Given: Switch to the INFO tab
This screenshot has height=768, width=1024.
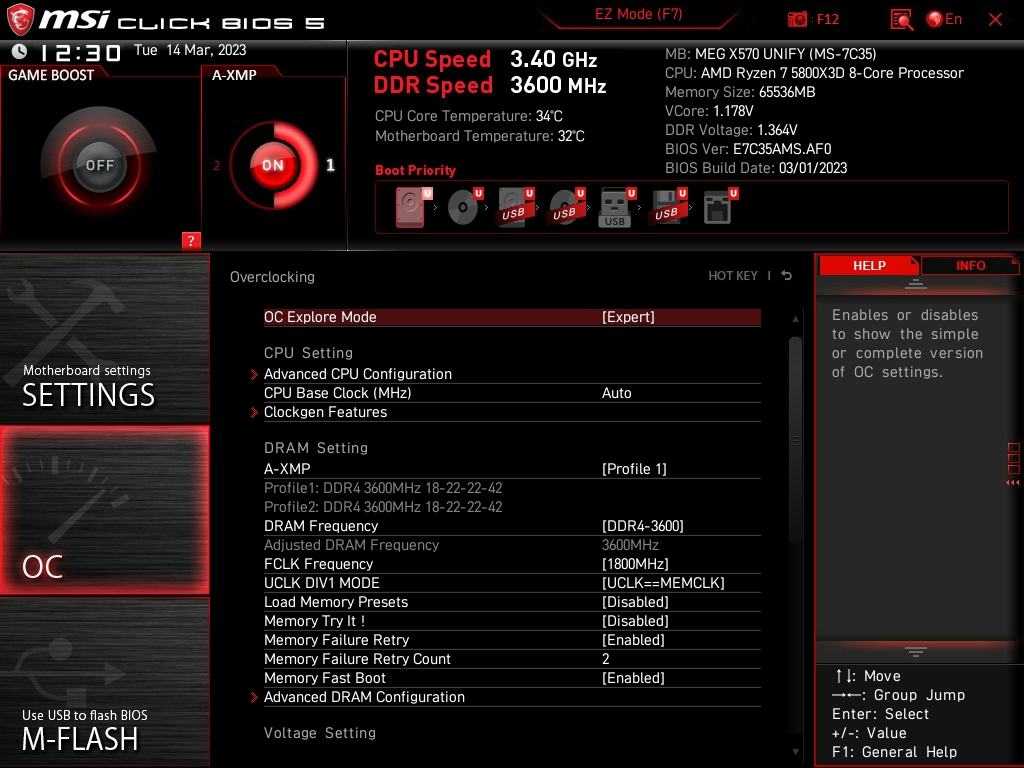Looking at the screenshot, I should pos(970,265).
